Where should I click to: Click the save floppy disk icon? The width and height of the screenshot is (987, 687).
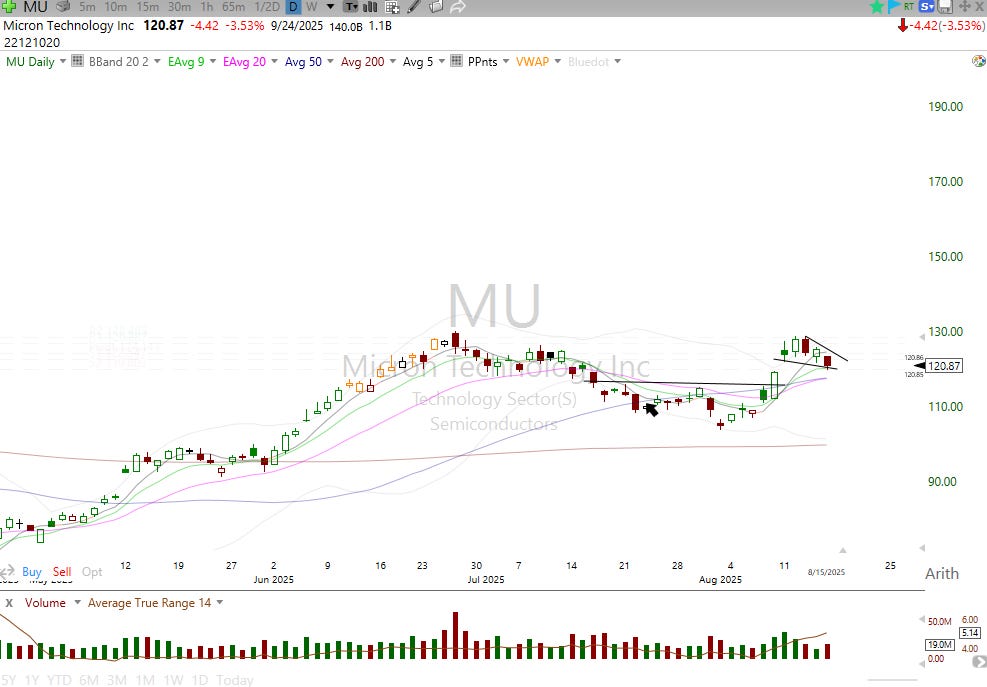click(945, 7)
